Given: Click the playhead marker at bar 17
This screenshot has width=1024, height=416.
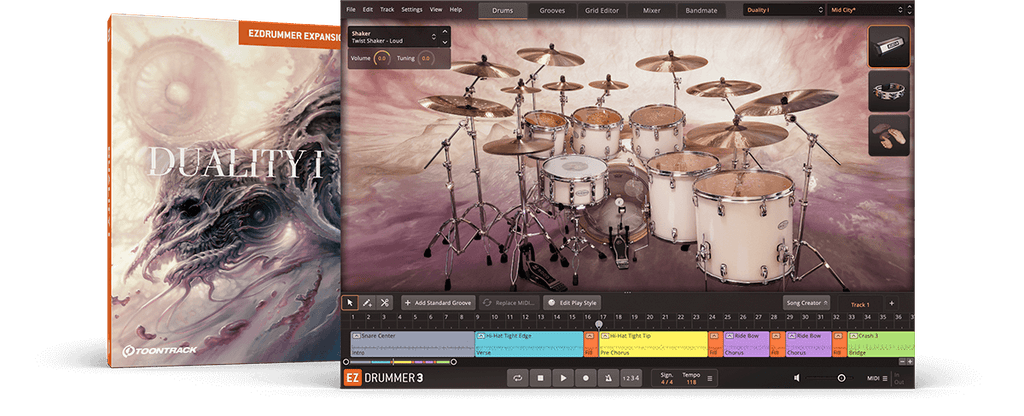Looking at the screenshot, I should point(599,324).
